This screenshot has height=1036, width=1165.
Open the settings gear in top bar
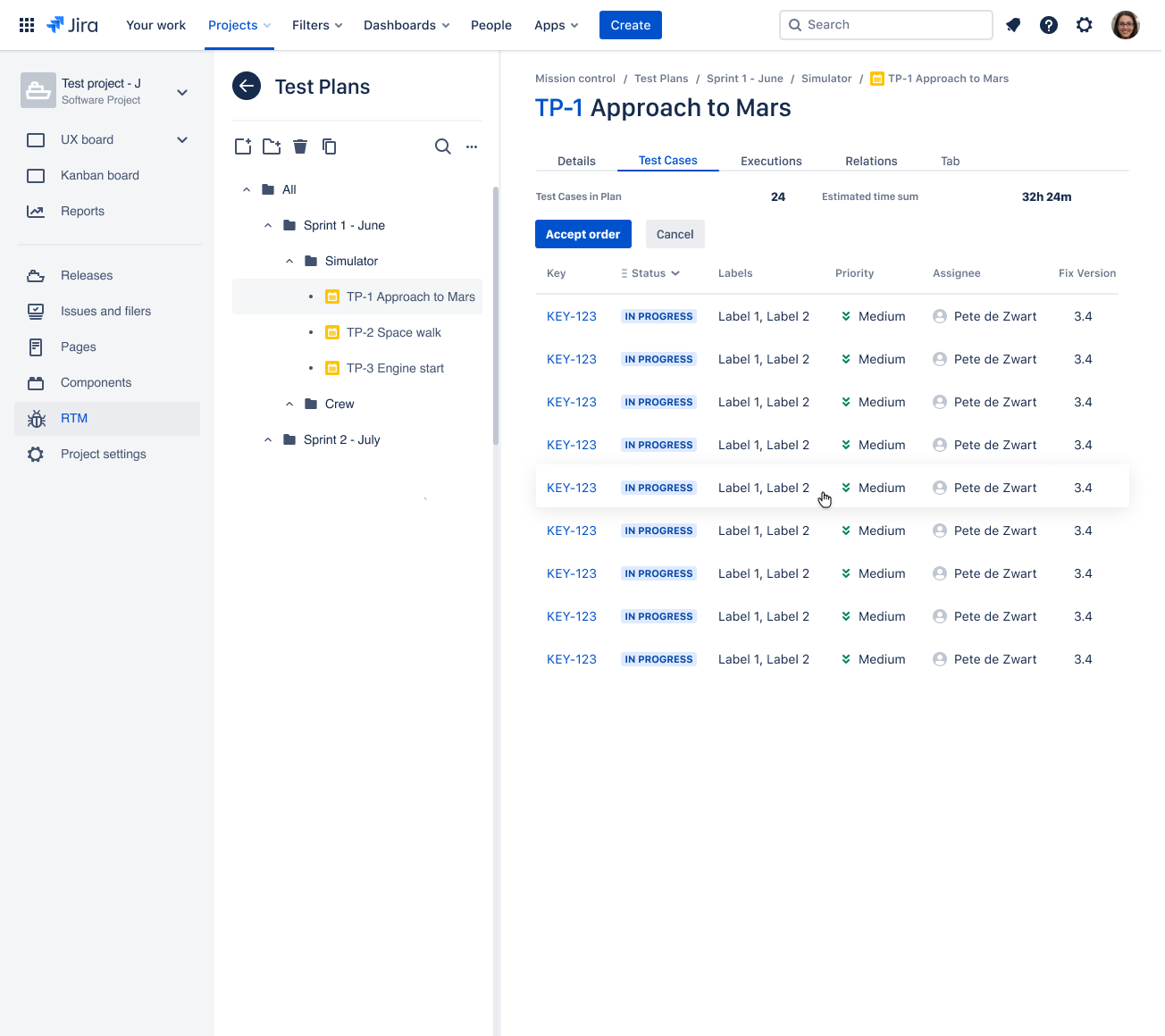1085,25
